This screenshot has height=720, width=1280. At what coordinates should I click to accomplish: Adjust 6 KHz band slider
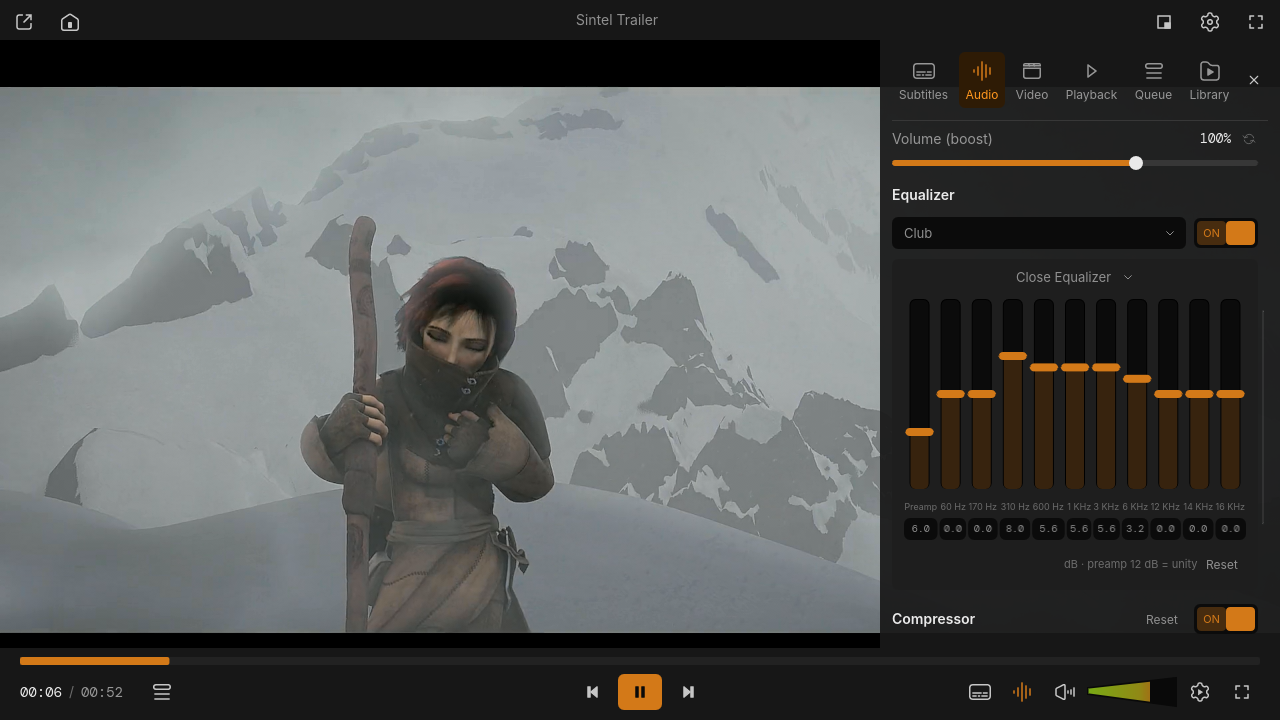1136,394
